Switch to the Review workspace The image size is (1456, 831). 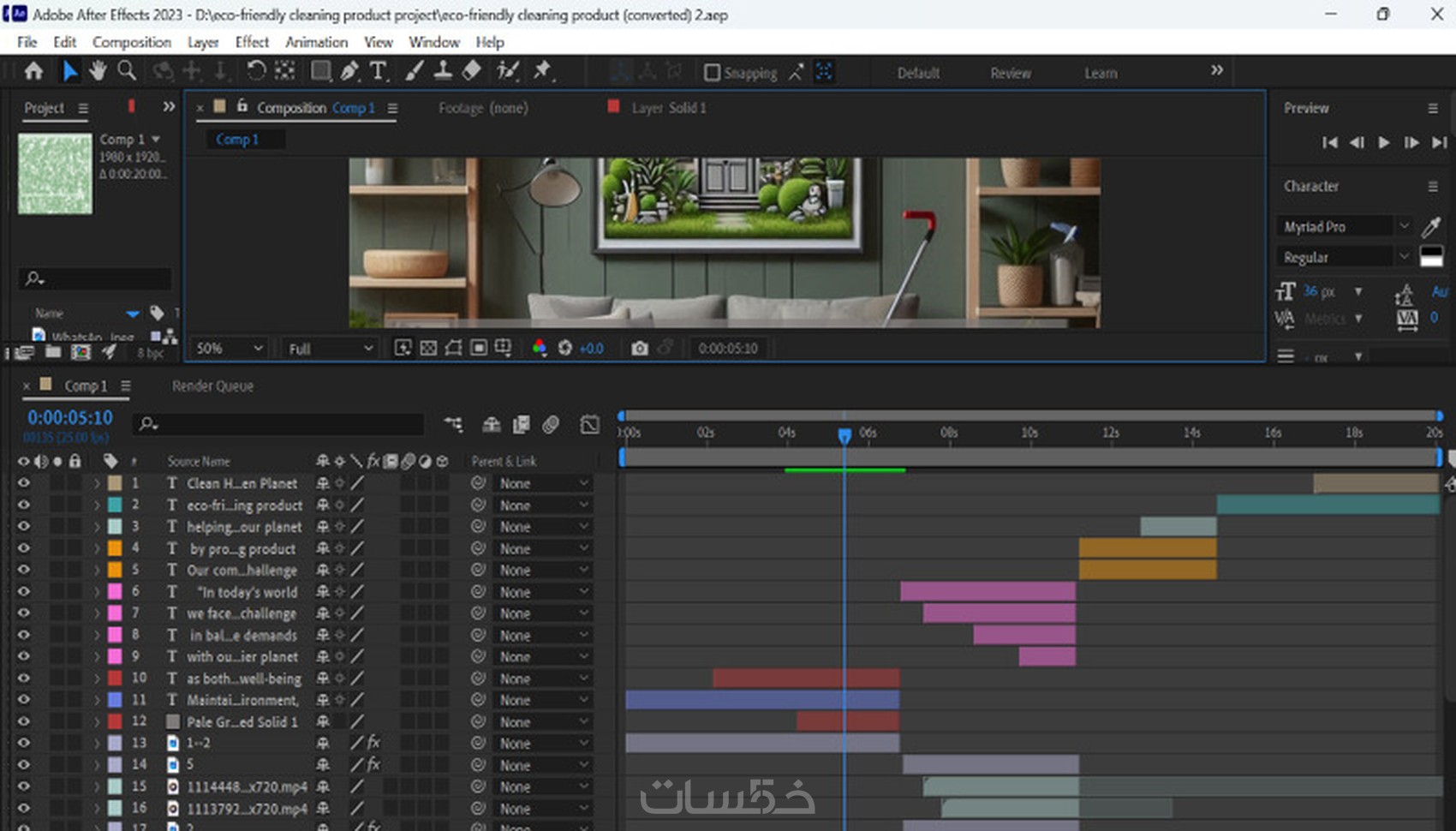1011,74
